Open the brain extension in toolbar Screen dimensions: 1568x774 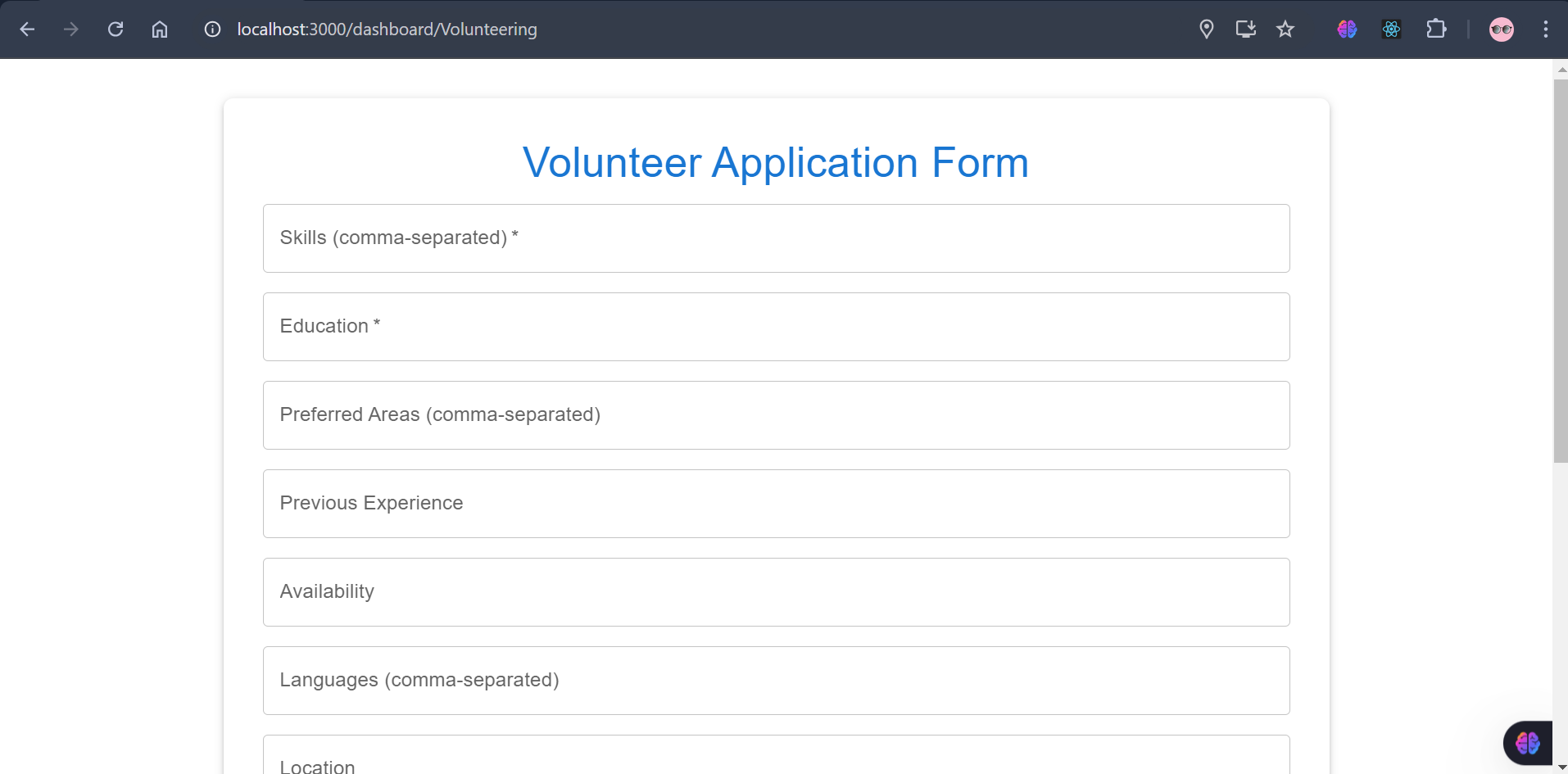pos(1347,29)
